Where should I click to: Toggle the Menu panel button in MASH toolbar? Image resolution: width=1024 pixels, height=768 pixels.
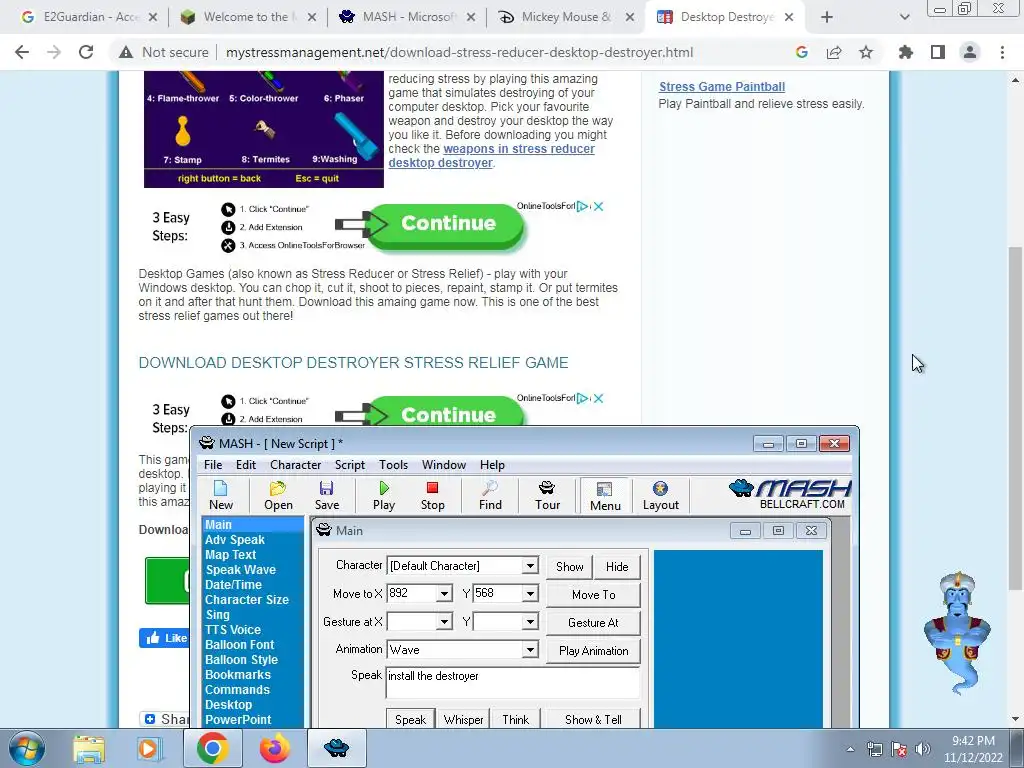605,496
